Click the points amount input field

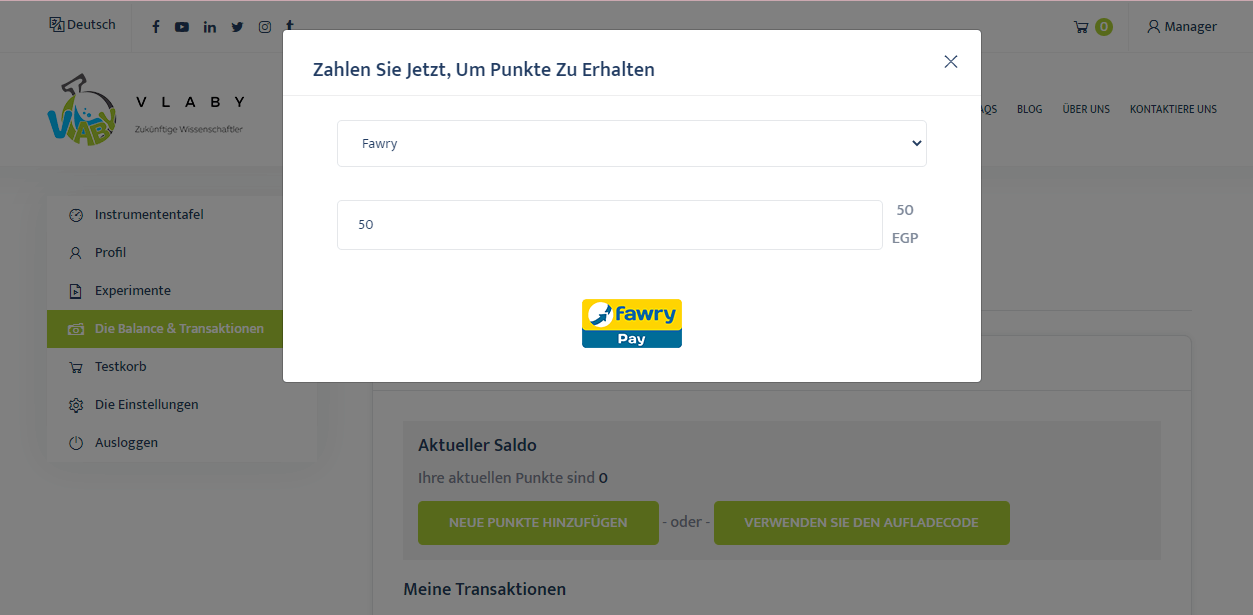coord(609,225)
